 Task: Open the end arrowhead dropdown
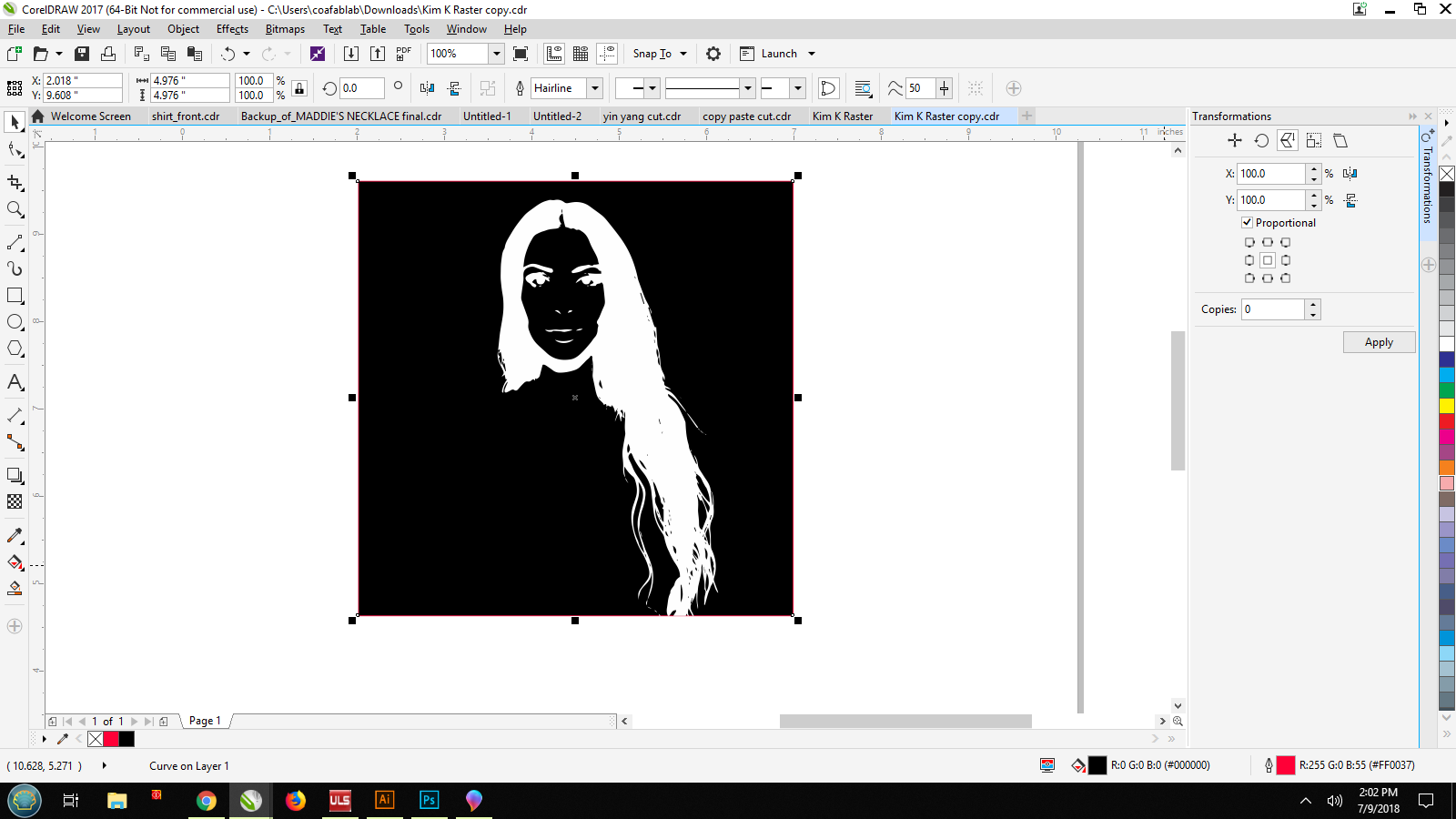coord(798,88)
